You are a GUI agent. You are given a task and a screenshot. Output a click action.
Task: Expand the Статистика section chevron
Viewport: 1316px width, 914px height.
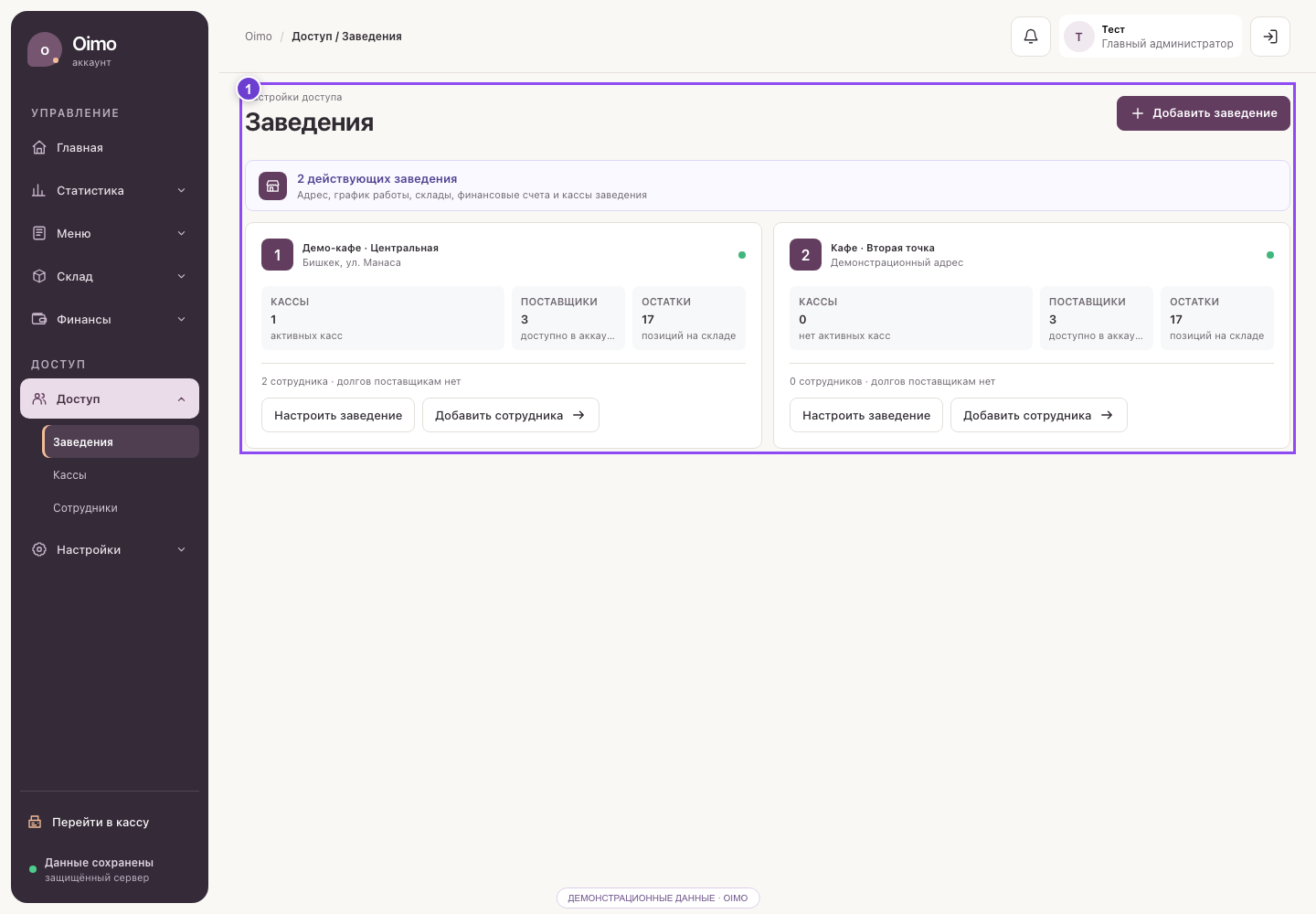coord(181,190)
